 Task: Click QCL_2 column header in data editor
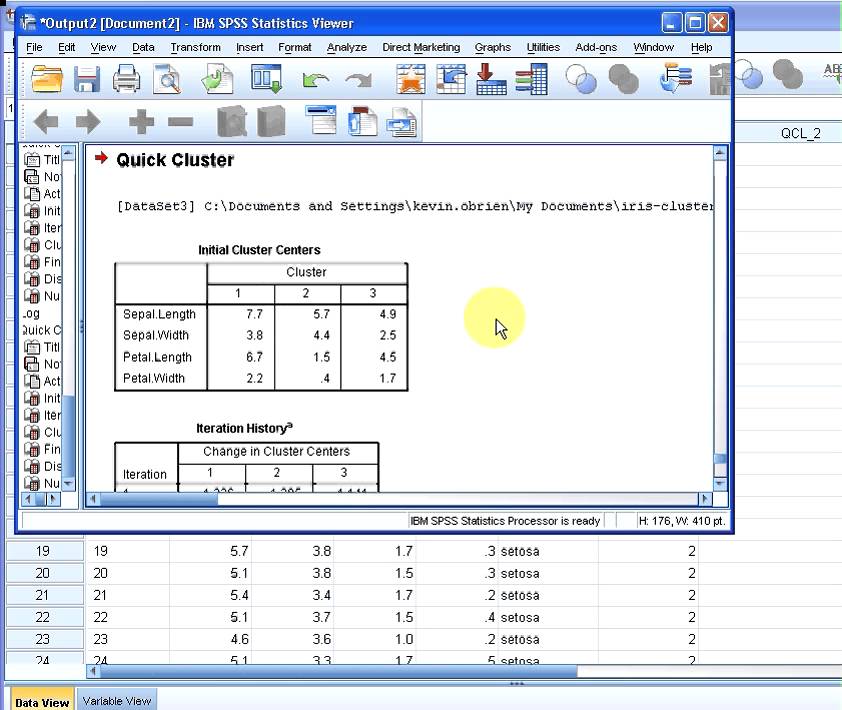801,133
